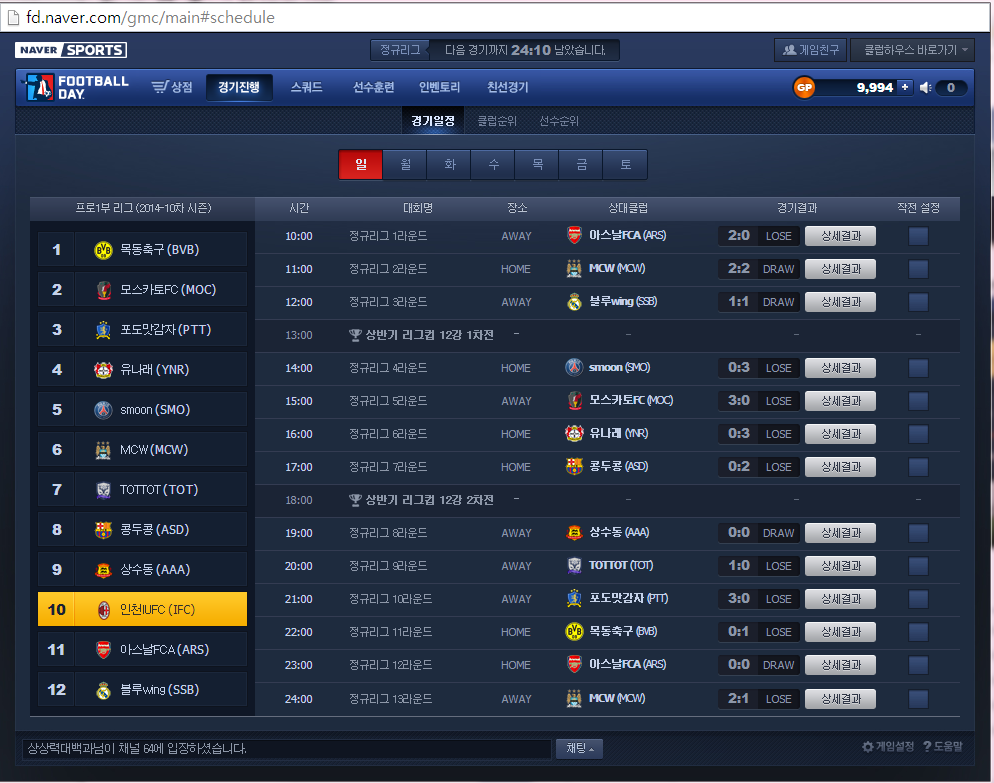Click the 게임친구 friends icon button
The width and height of the screenshot is (994, 783).
pyautogui.click(x=811, y=50)
